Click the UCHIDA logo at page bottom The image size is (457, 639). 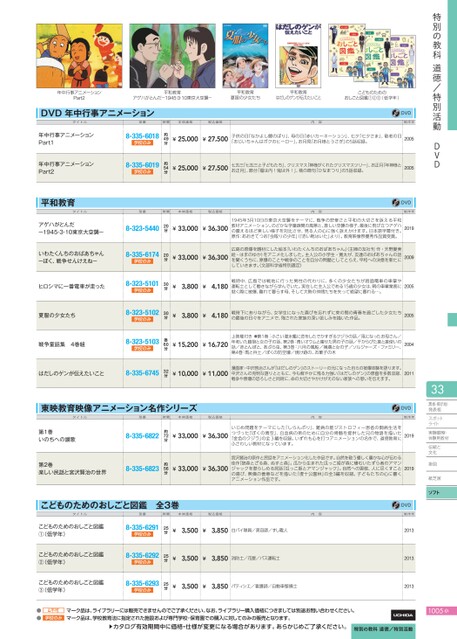coord(403,615)
